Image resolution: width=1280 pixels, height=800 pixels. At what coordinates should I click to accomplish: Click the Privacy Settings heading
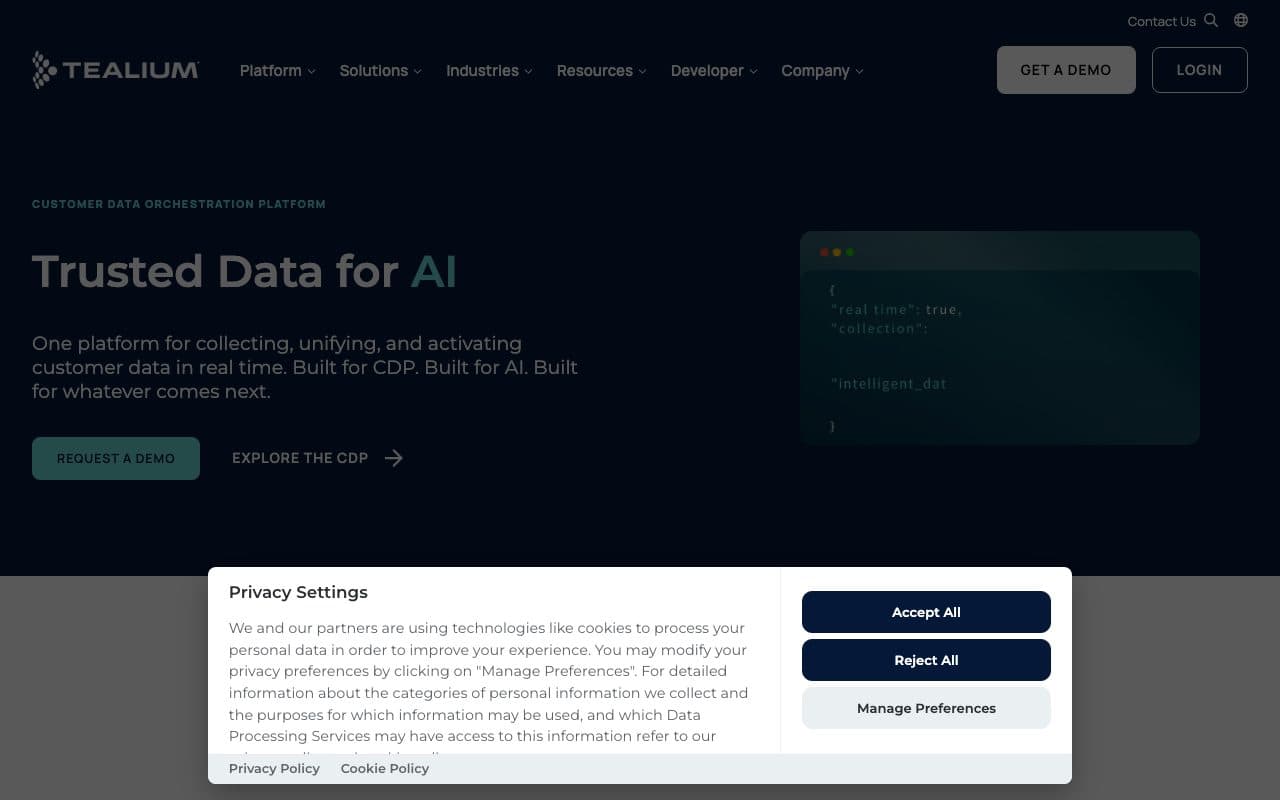click(x=298, y=592)
